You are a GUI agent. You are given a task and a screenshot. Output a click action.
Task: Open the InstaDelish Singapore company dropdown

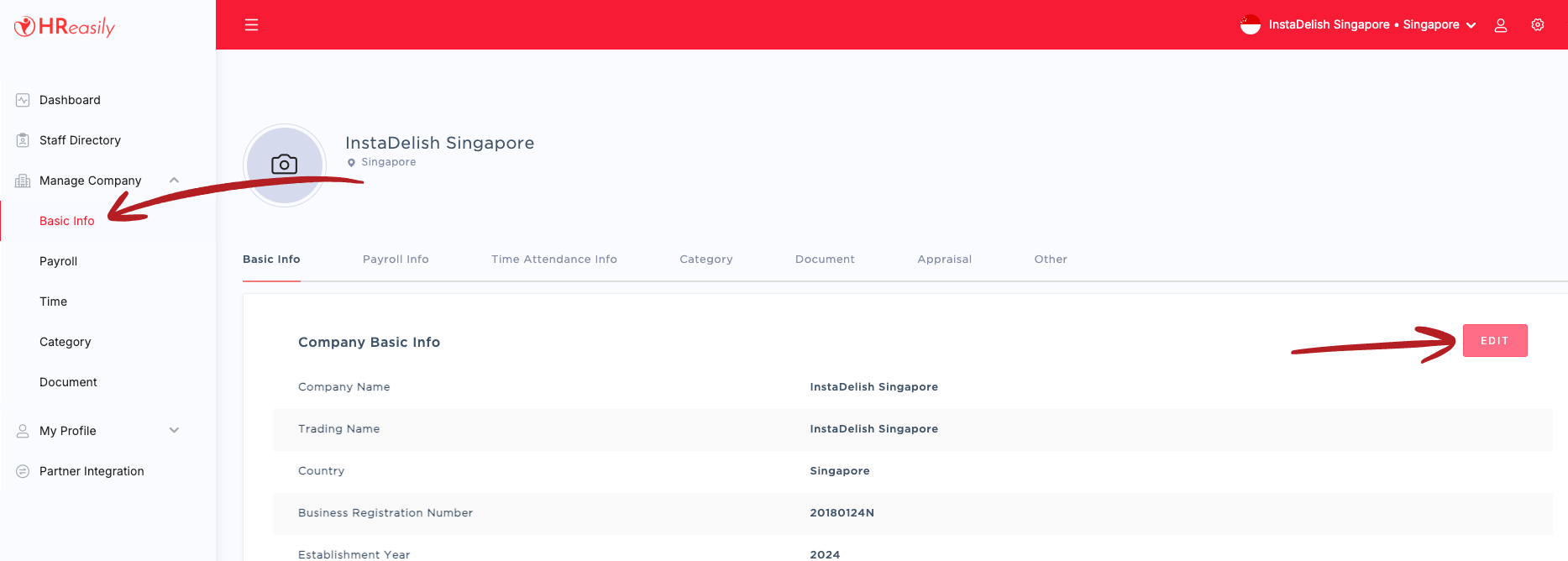coord(1371,25)
